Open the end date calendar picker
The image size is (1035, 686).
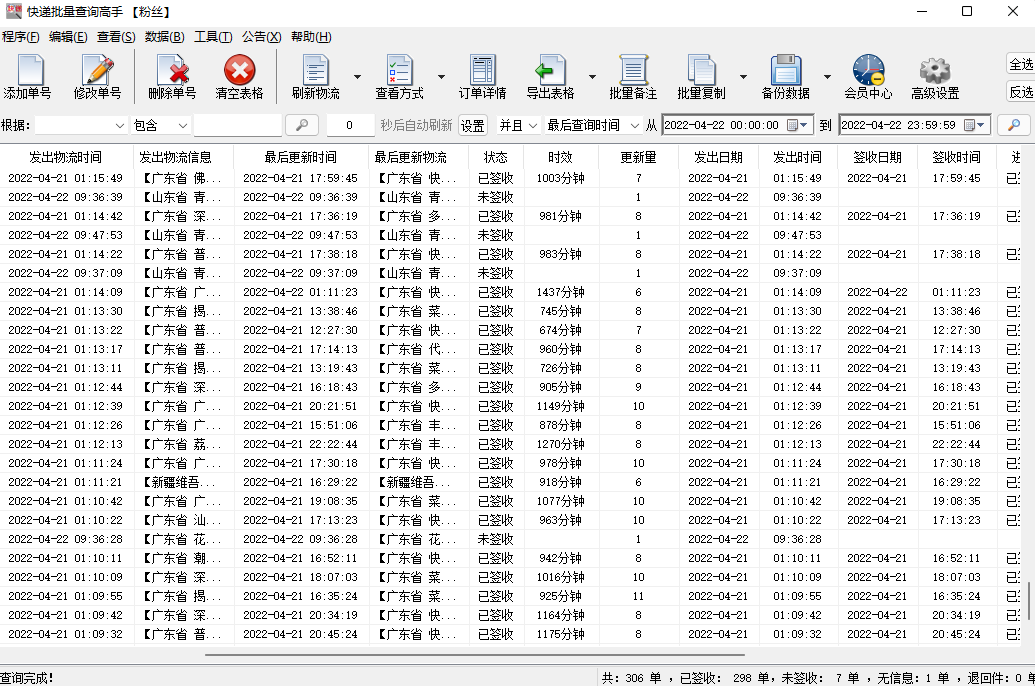(x=974, y=125)
